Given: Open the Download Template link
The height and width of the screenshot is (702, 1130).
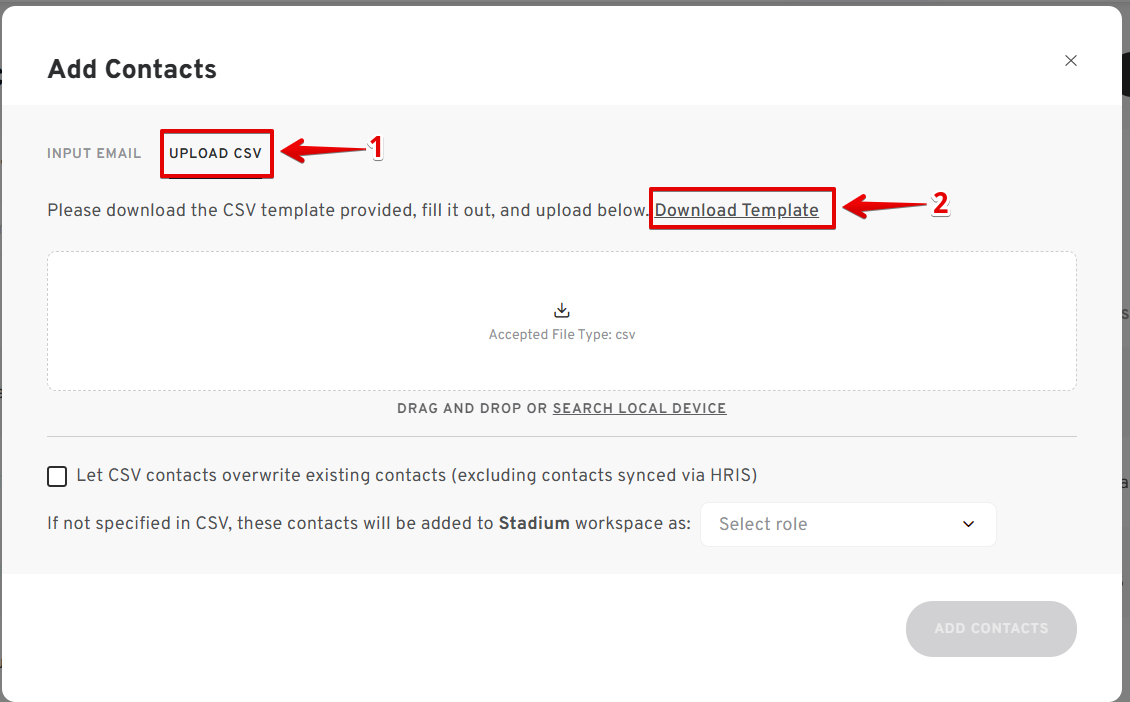Looking at the screenshot, I should pyautogui.click(x=737, y=210).
